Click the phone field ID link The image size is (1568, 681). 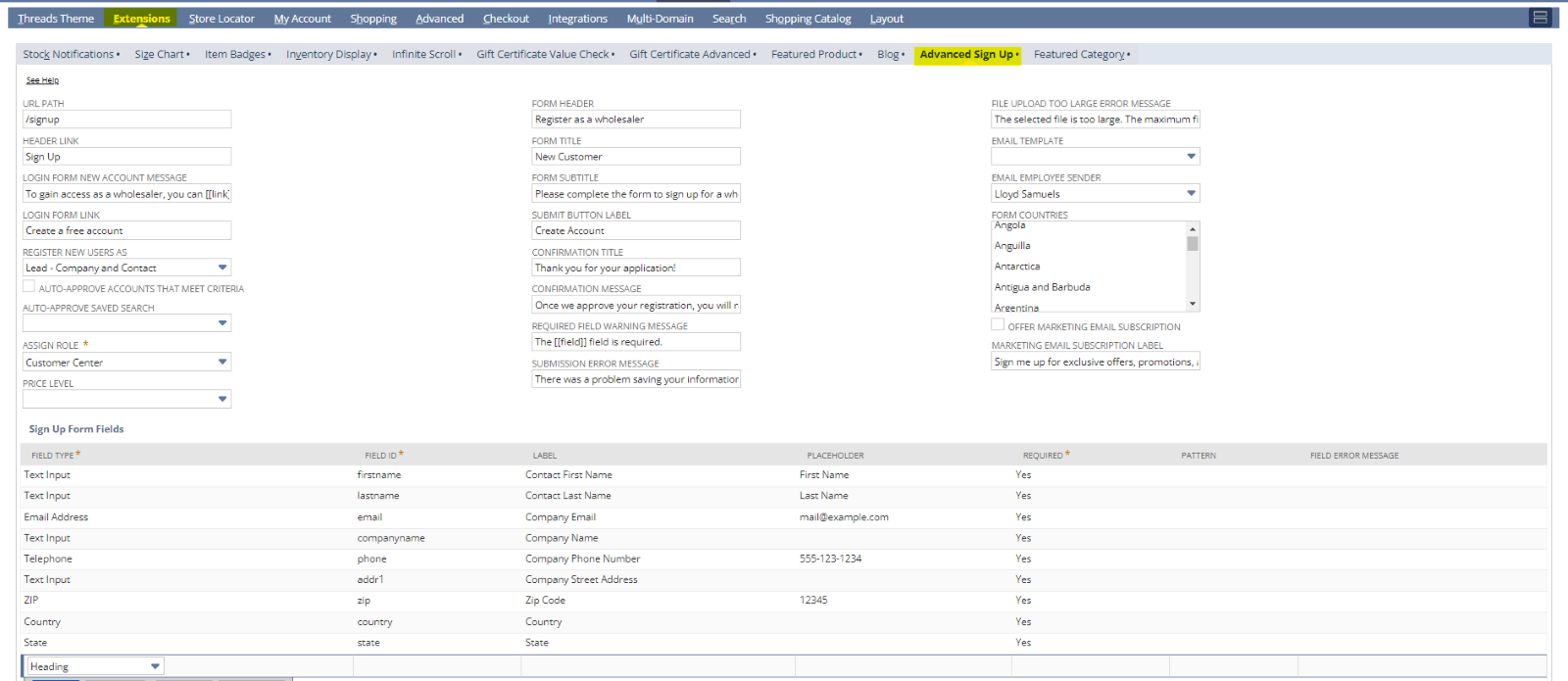(x=371, y=559)
